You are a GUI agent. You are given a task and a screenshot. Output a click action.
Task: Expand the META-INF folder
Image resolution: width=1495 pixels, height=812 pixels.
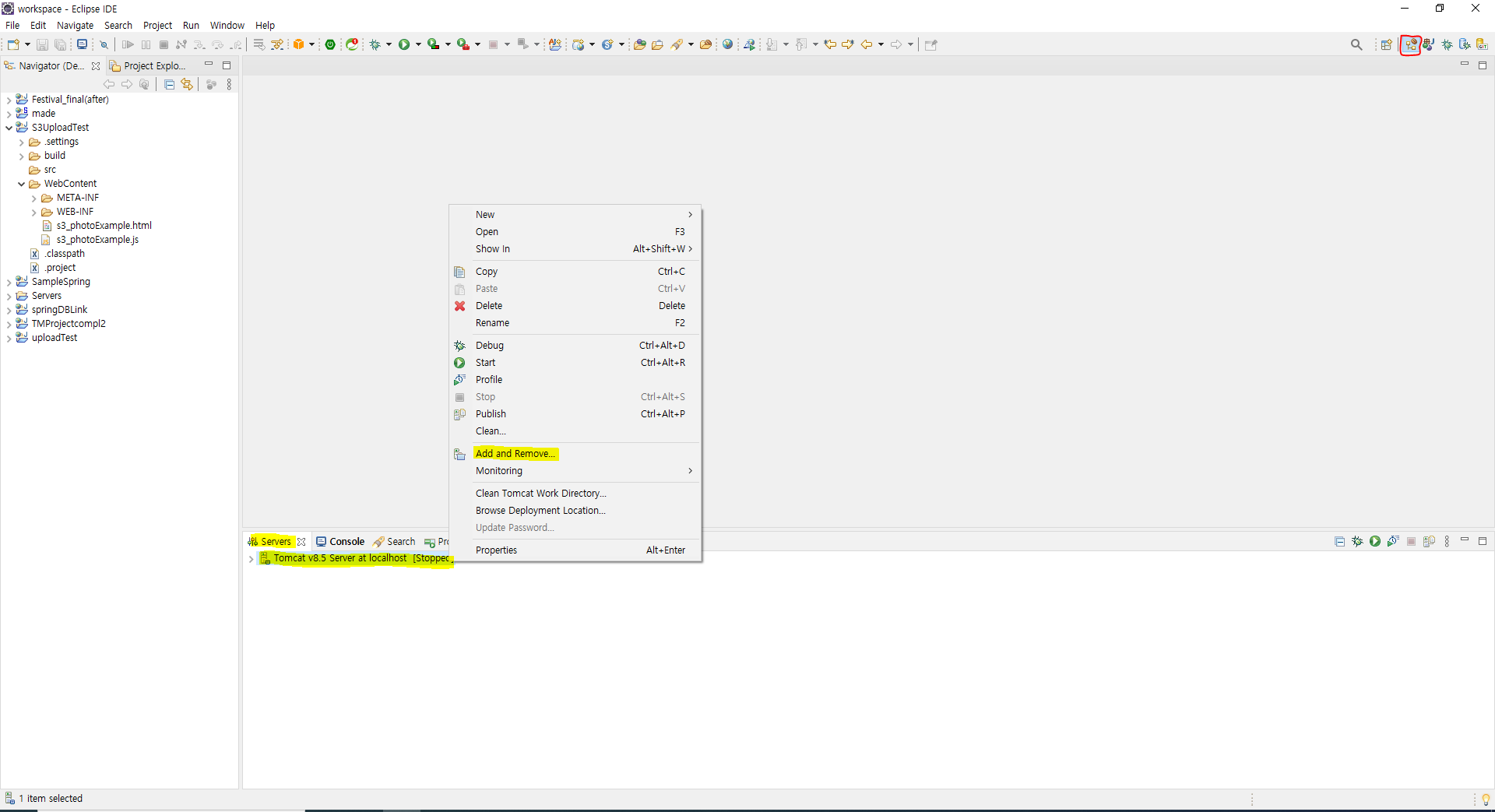pos(33,198)
